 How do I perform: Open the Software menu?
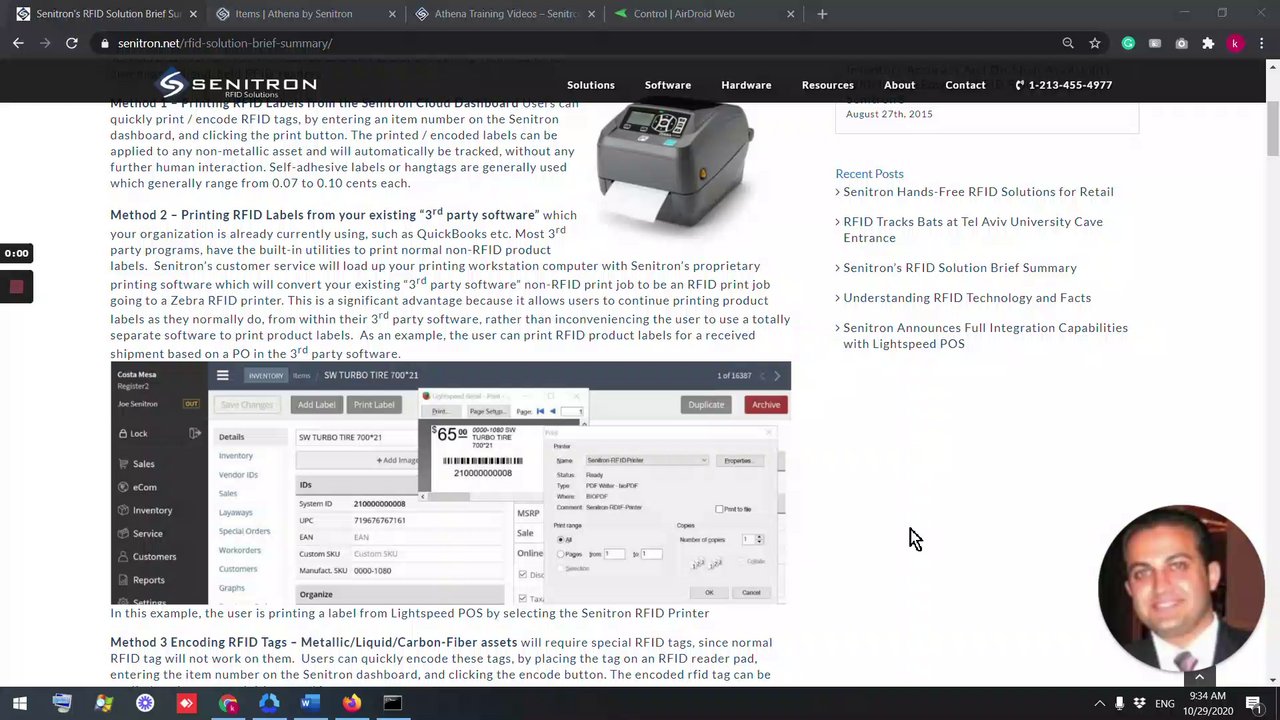tap(668, 85)
